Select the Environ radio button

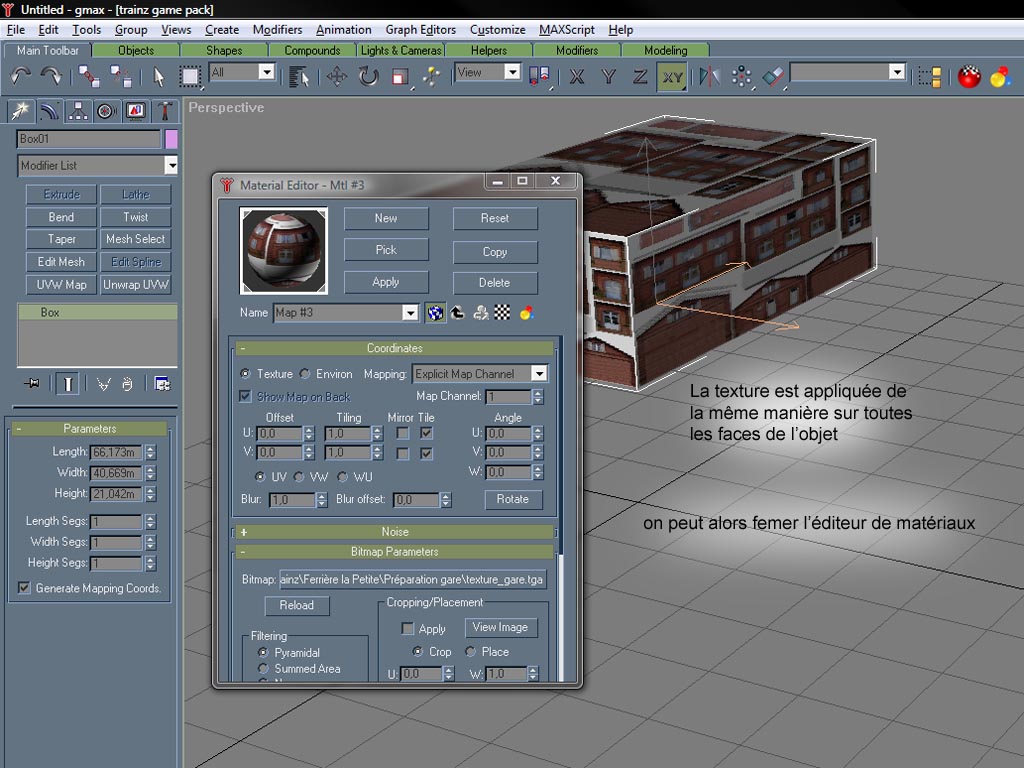[305, 374]
